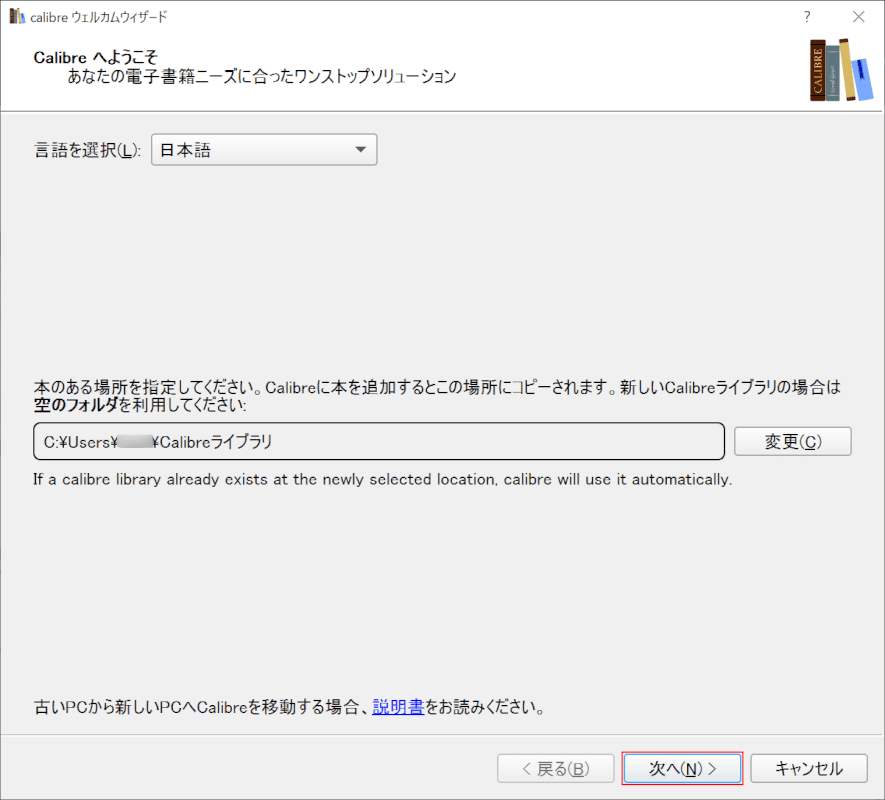Click the 'If a calibre library already exists' note
The image size is (885, 800).
(383, 479)
